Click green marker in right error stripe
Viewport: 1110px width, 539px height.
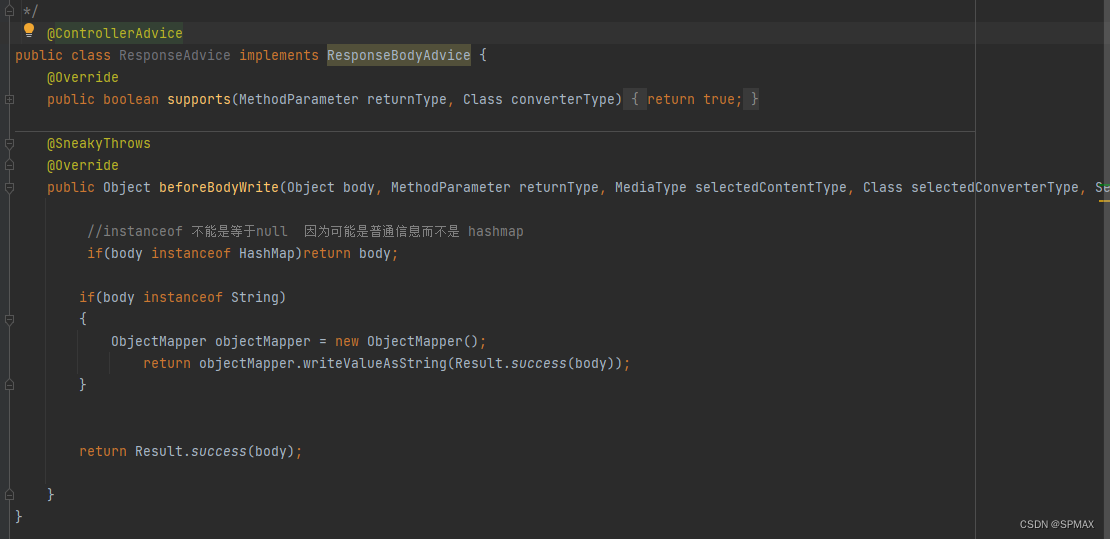pos(1104,185)
